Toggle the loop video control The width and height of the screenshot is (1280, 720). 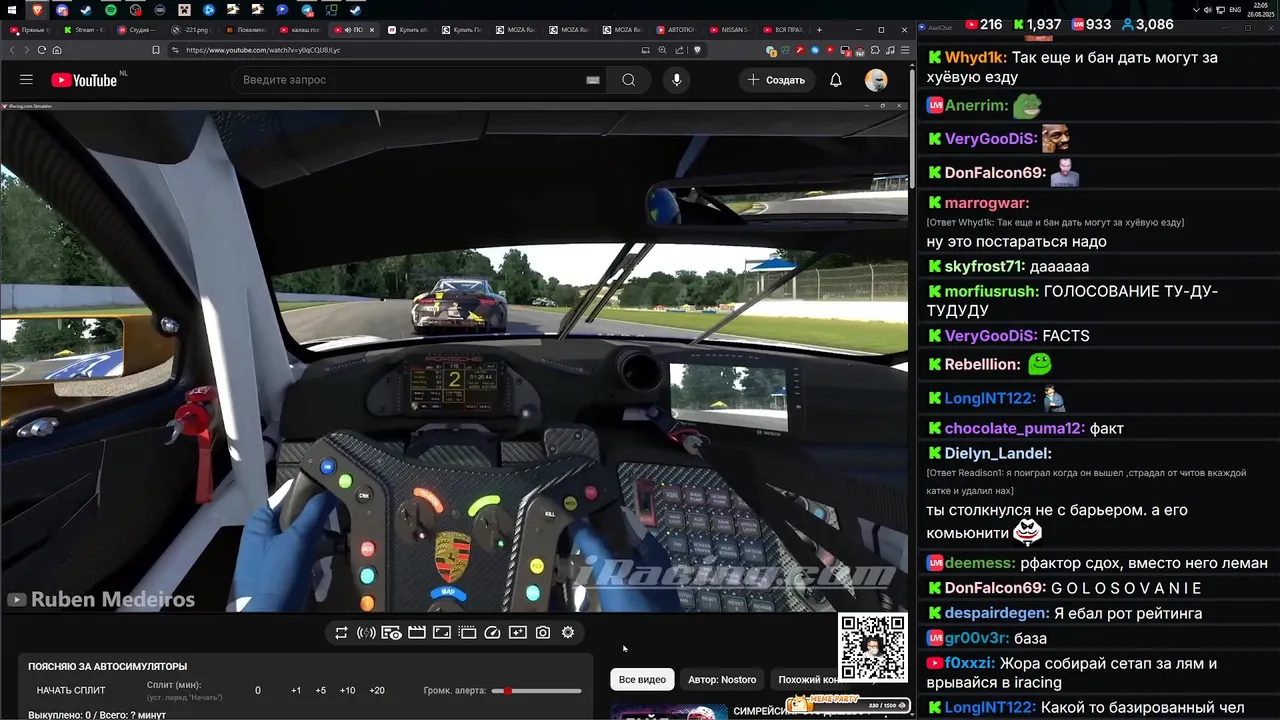(x=341, y=633)
